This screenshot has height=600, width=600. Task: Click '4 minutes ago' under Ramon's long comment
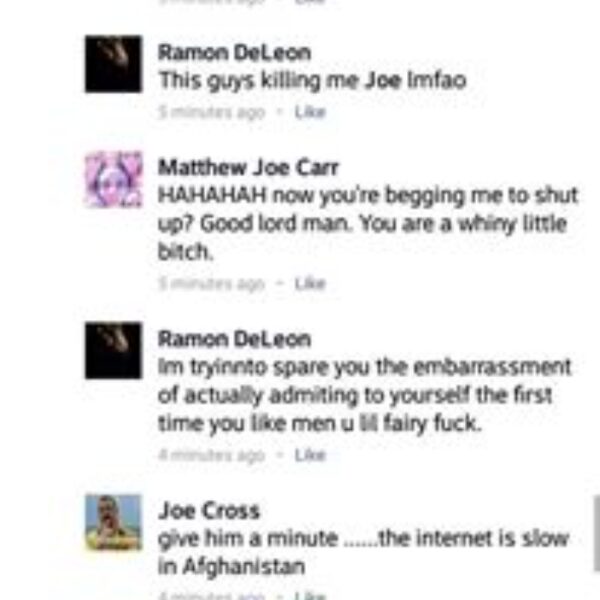[x=212, y=455]
